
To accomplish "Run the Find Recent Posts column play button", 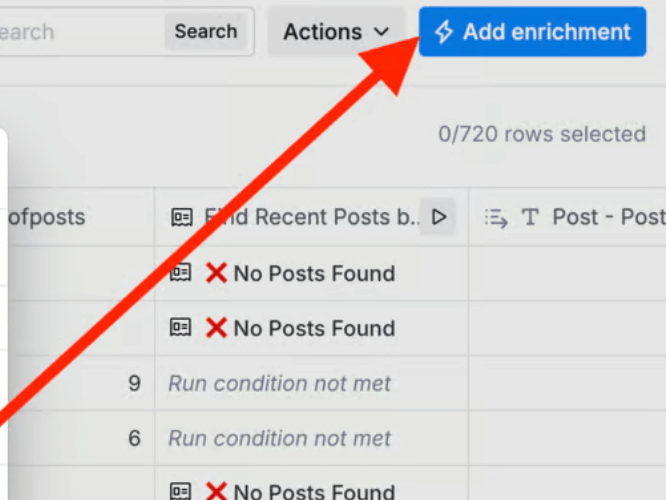I will (438, 217).
